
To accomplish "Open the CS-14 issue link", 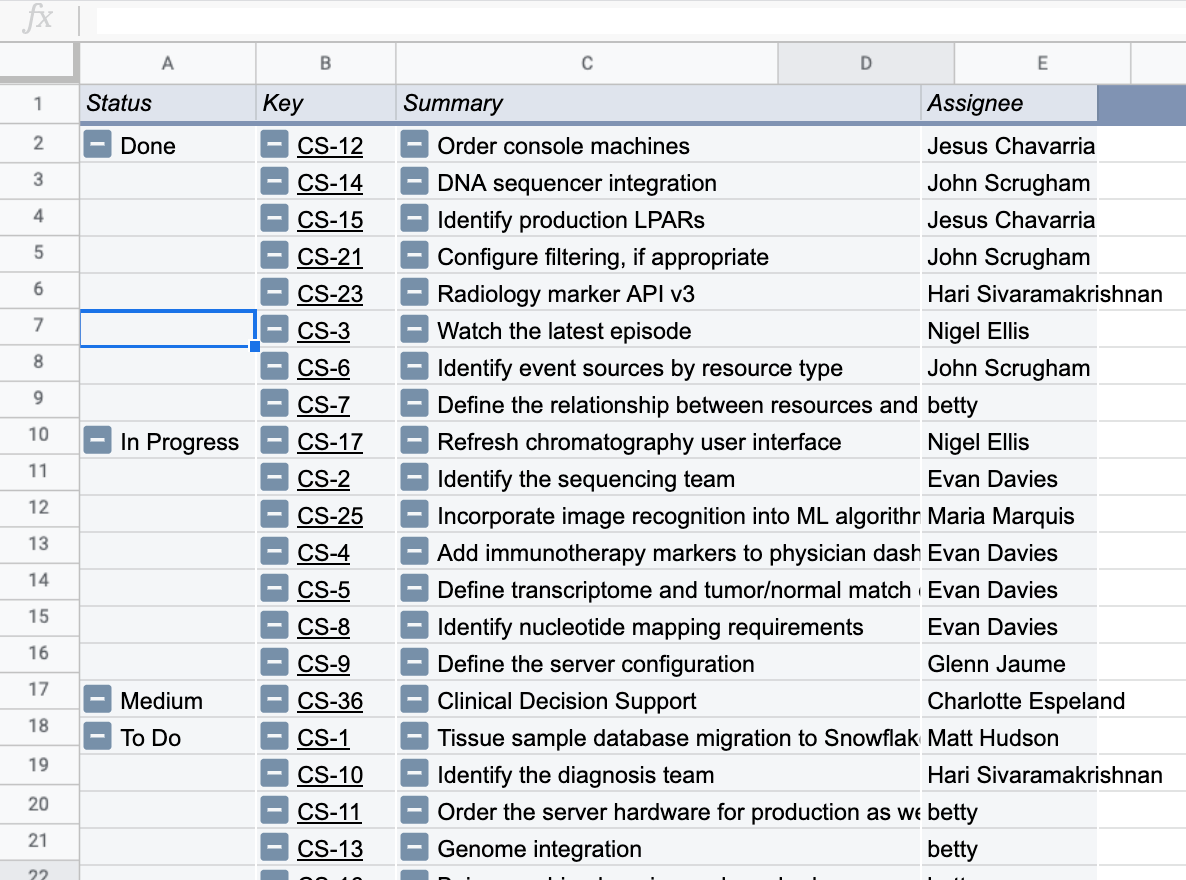I will [x=330, y=183].
